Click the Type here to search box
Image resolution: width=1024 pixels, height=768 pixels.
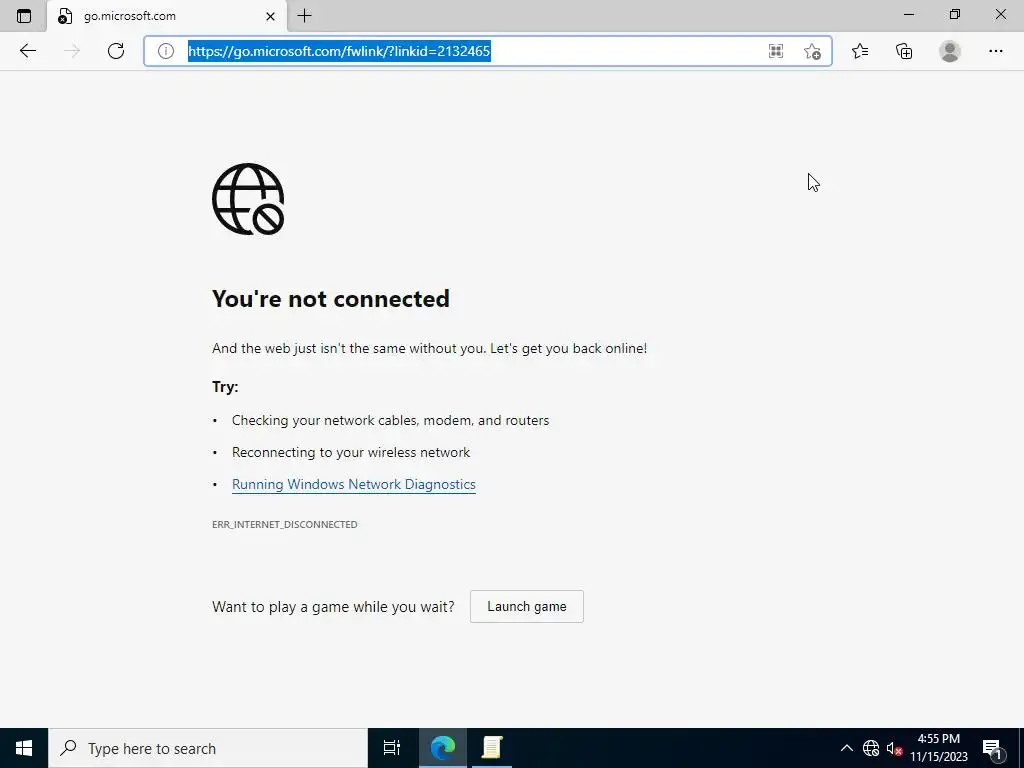pos(208,748)
